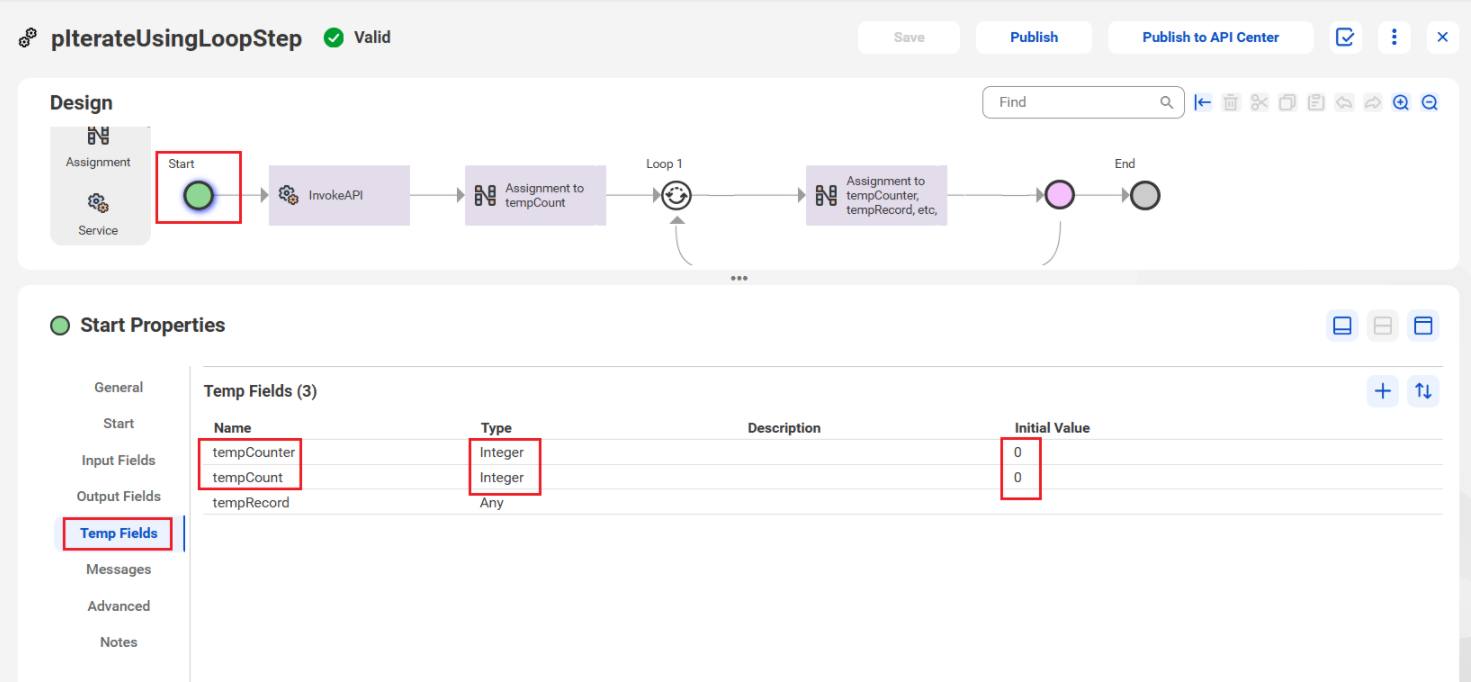This screenshot has height=682, width=1471.
Task: Click the Name column header
Action: 233,428
